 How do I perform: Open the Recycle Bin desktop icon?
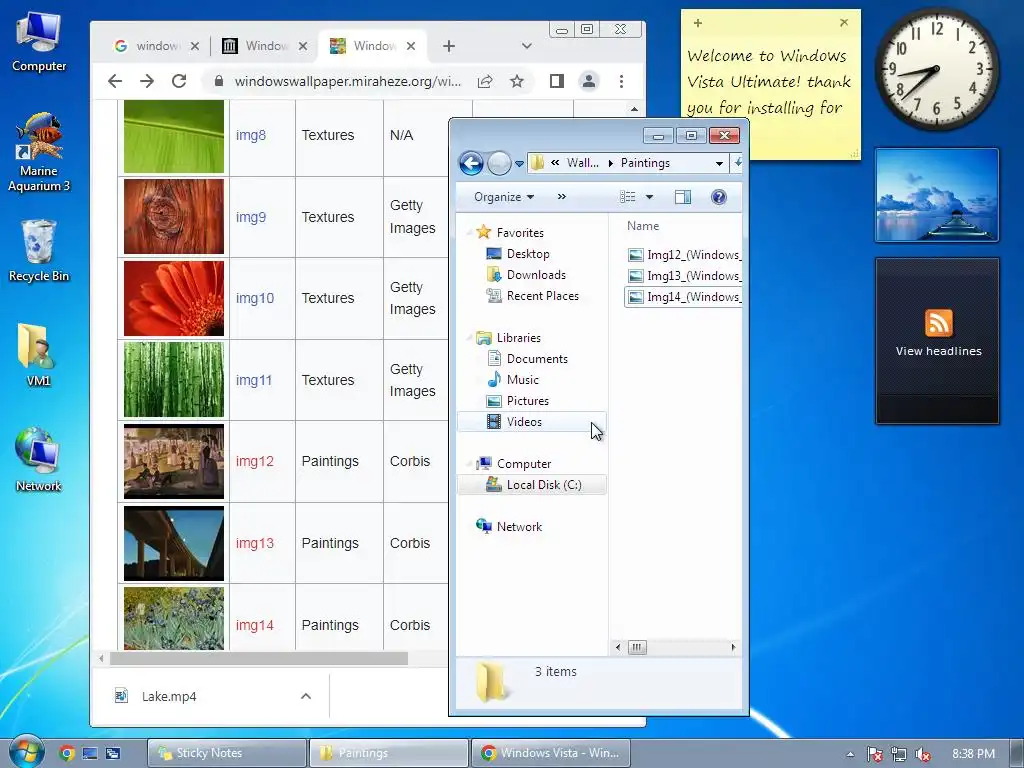click(39, 251)
